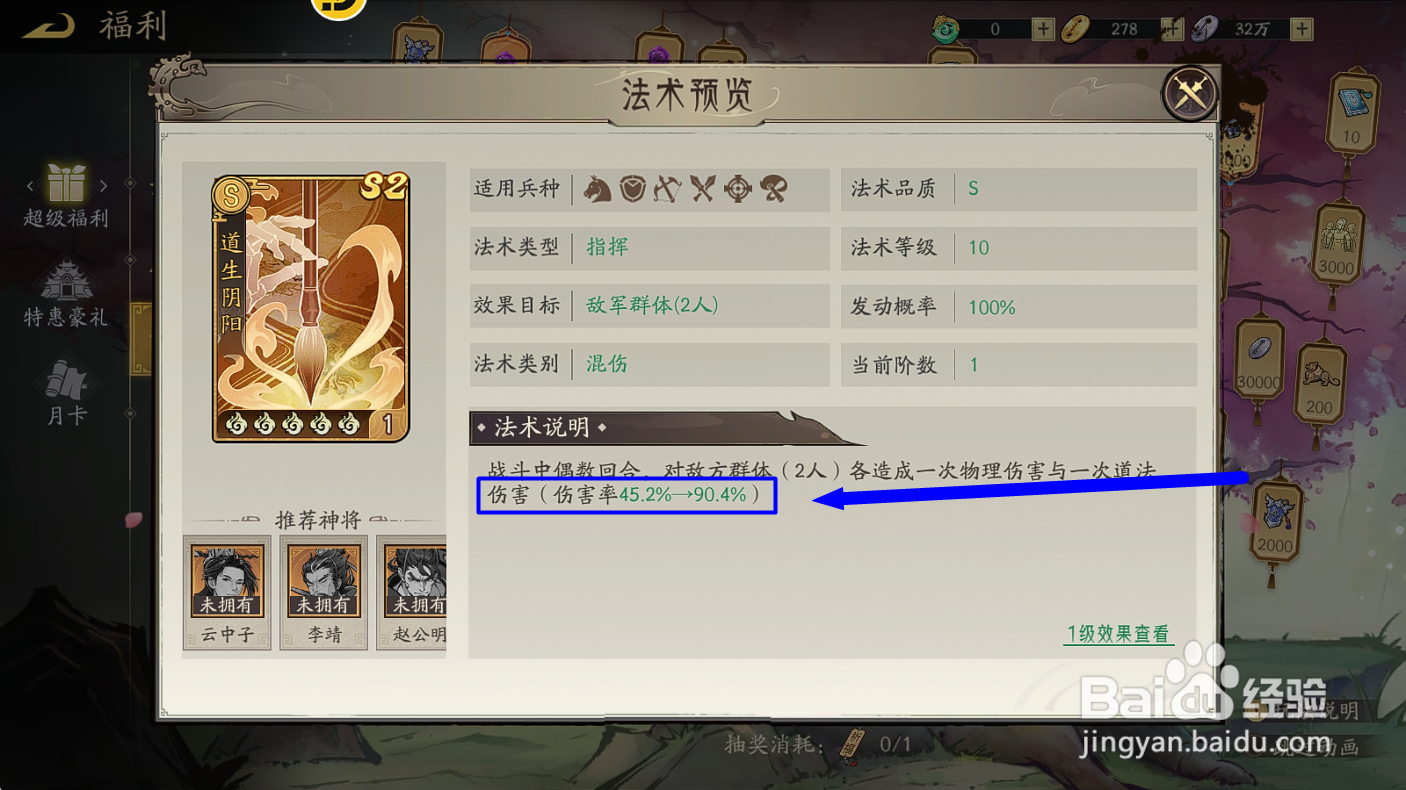Open the 月卡 scroll icon
Screen dimensions: 1406x790
pos(66,380)
